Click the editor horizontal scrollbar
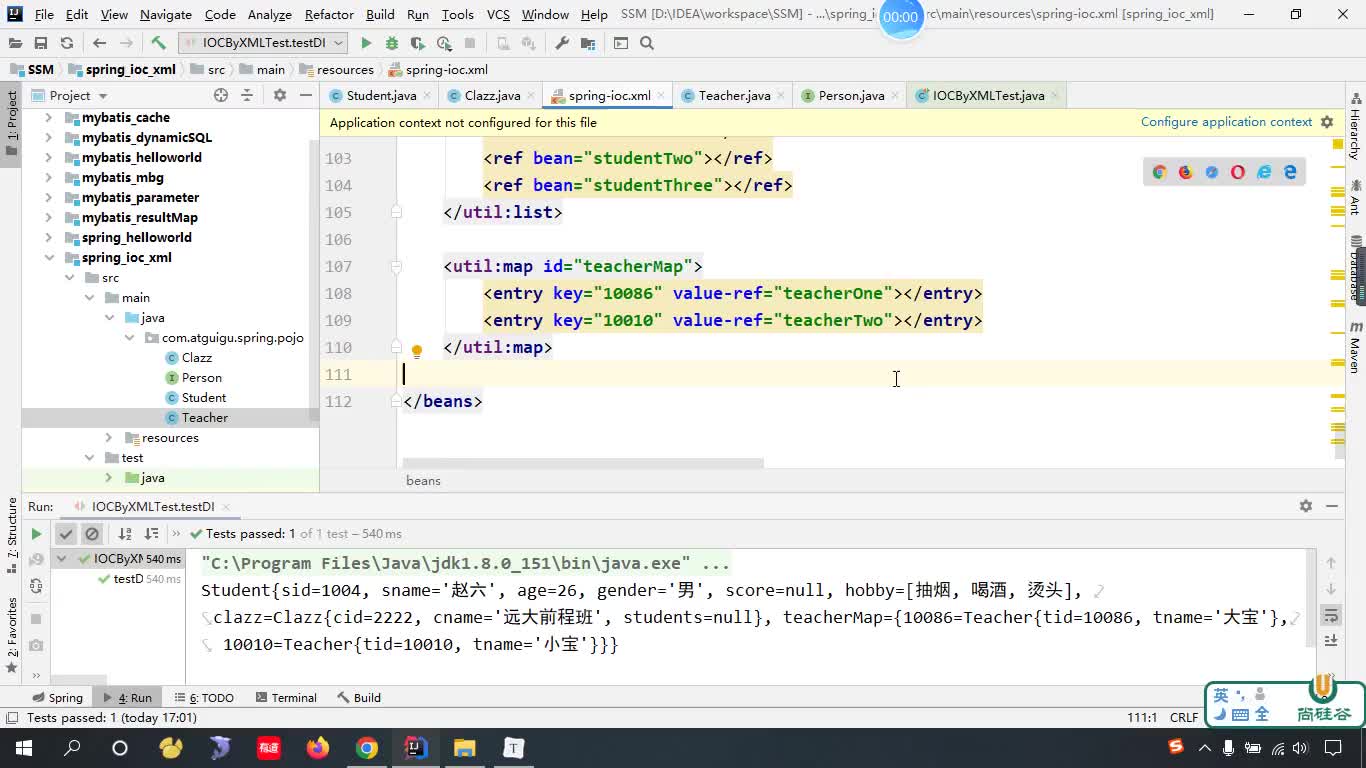This screenshot has width=1366, height=768. pyautogui.click(x=583, y=463)
